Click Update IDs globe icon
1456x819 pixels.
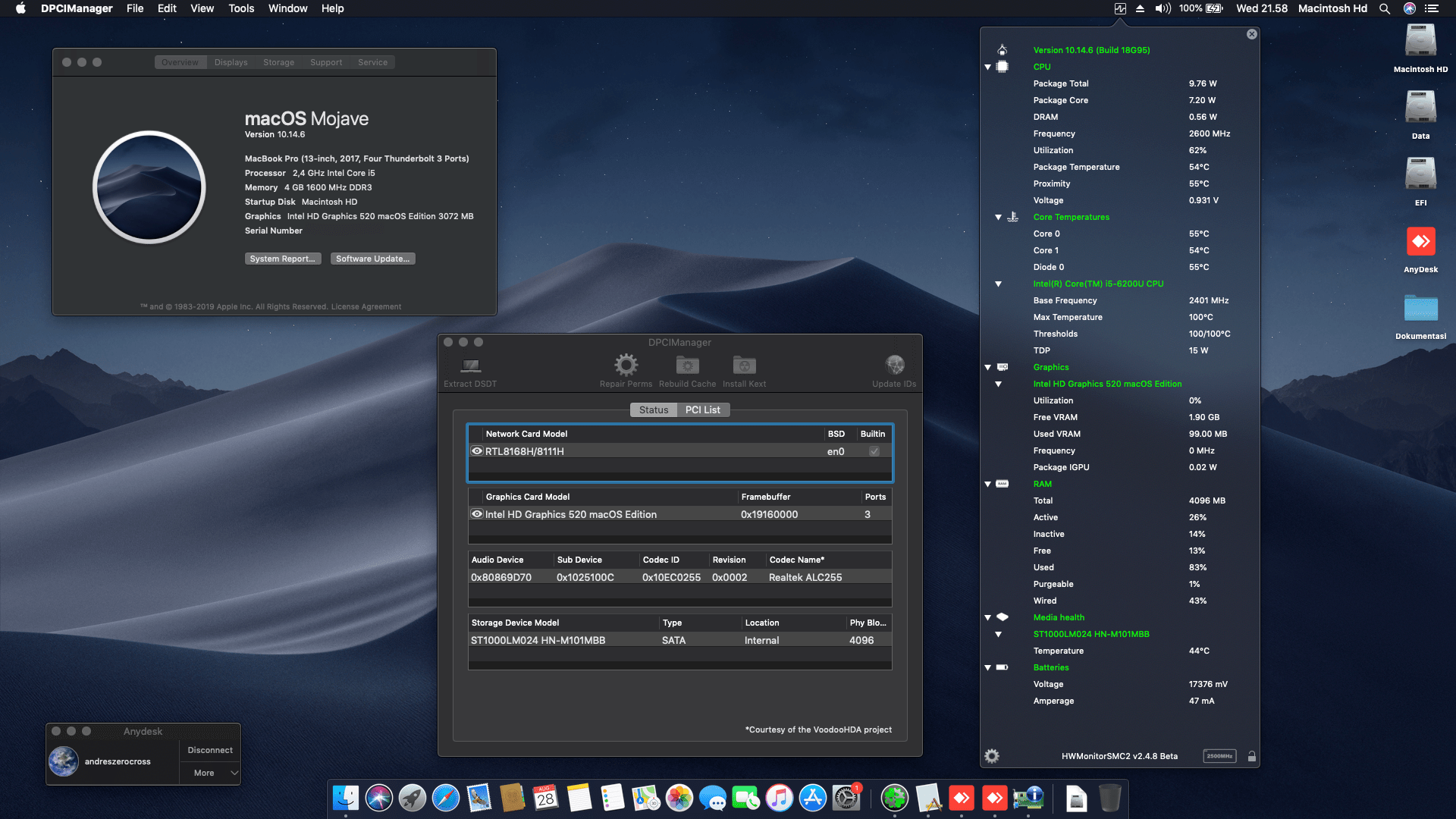click(x=895, y=365)
